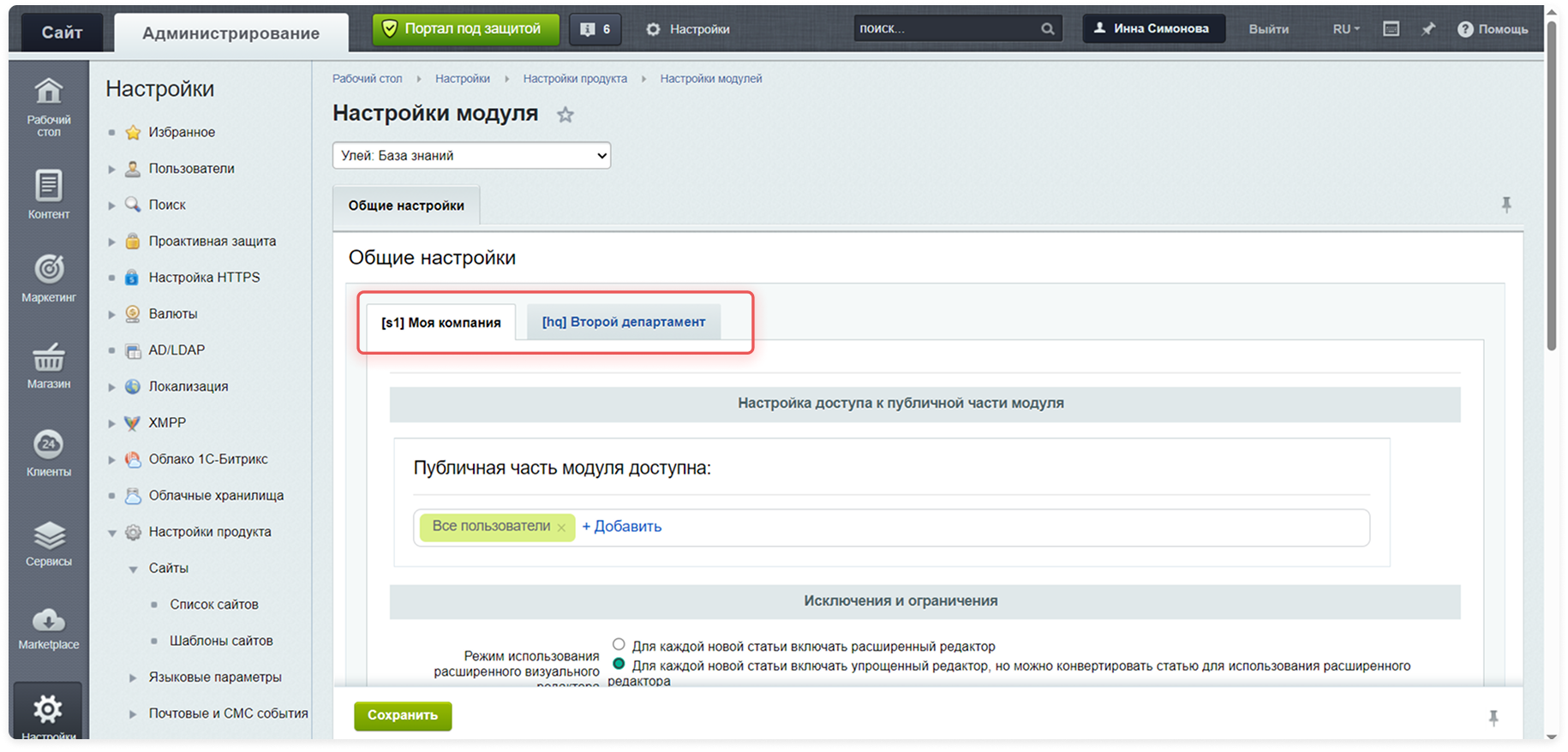Add page to favorites with star icon
Image resolution: width=1568 pixels, height=752 pixels.
566,115
